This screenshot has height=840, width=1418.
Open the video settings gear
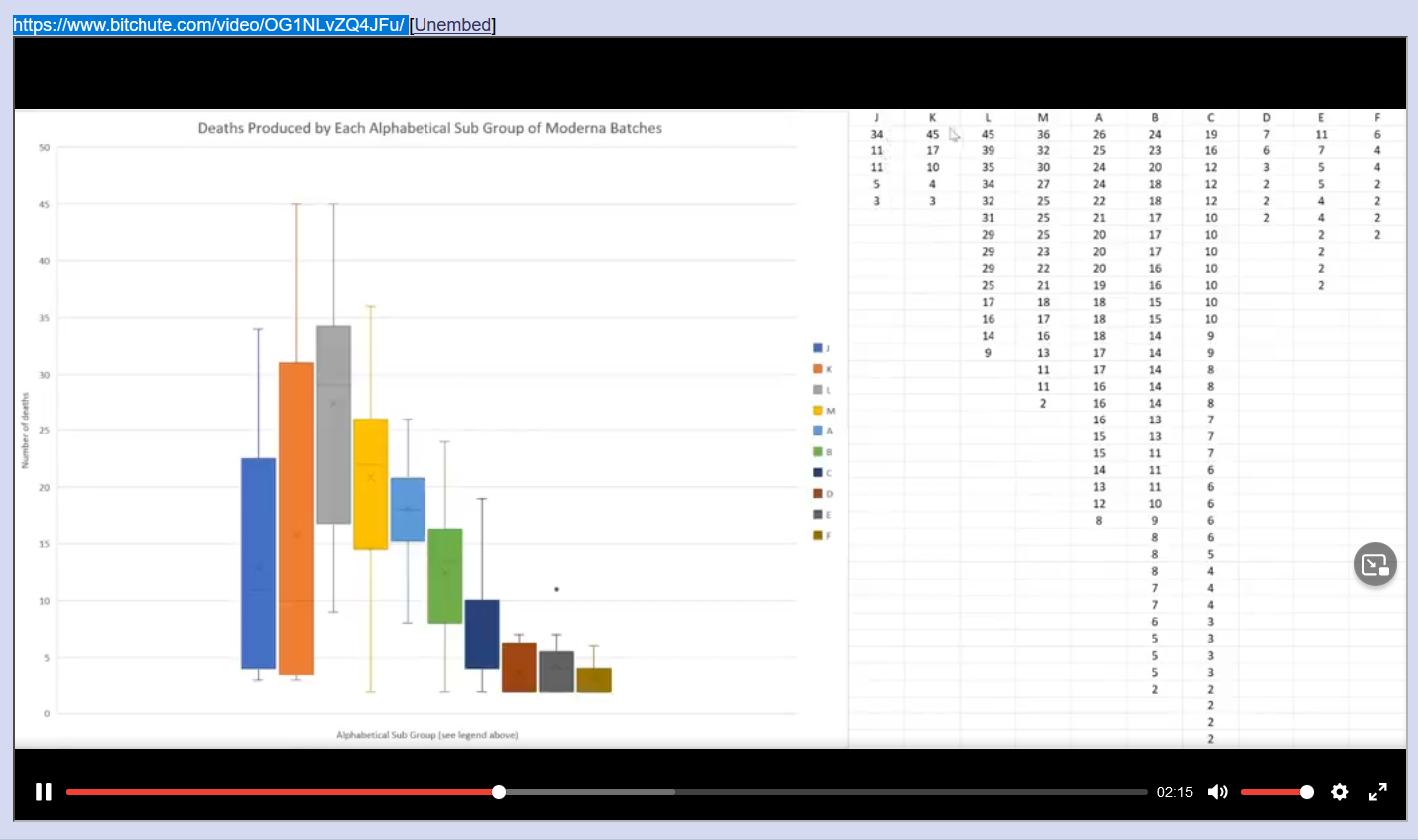1340,792
